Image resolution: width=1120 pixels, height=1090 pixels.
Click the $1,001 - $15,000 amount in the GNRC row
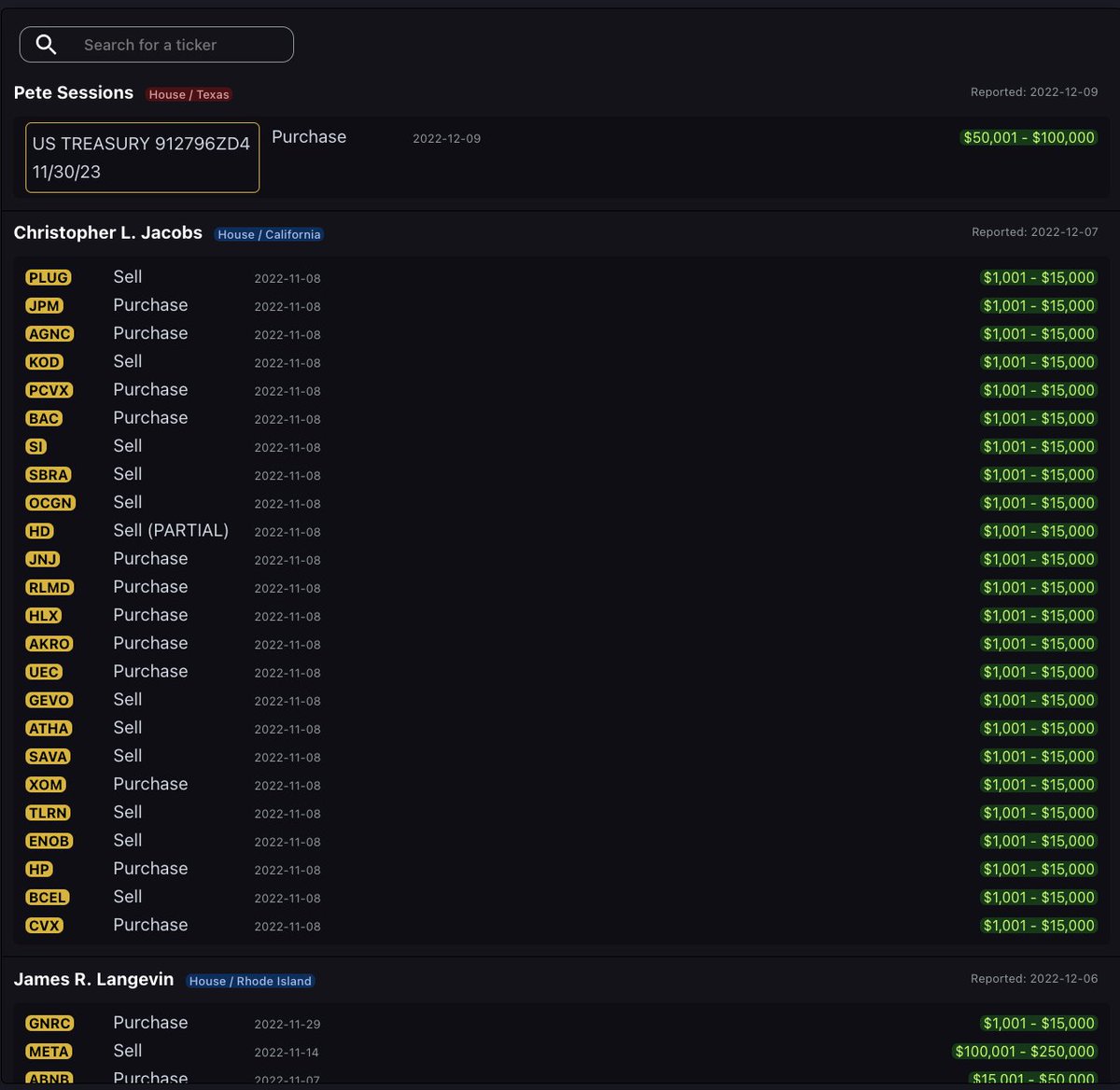(x=1039, y=1024)
